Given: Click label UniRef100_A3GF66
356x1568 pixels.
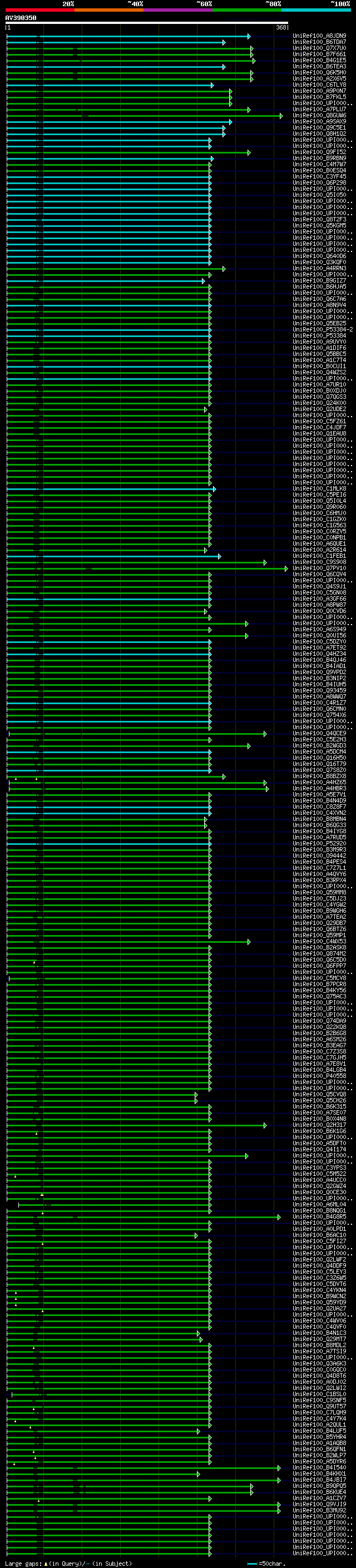Looking at the screenshot, I should point(319,598).
